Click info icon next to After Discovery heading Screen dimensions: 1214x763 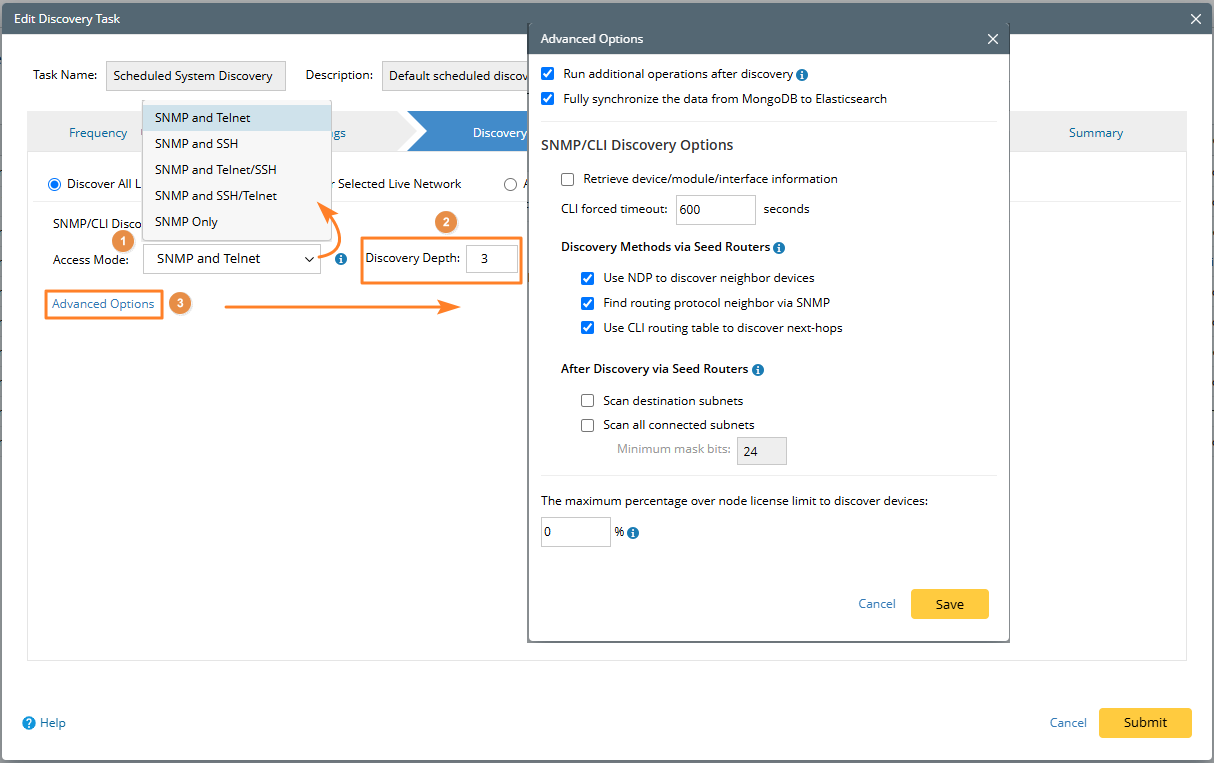(758, 370)
